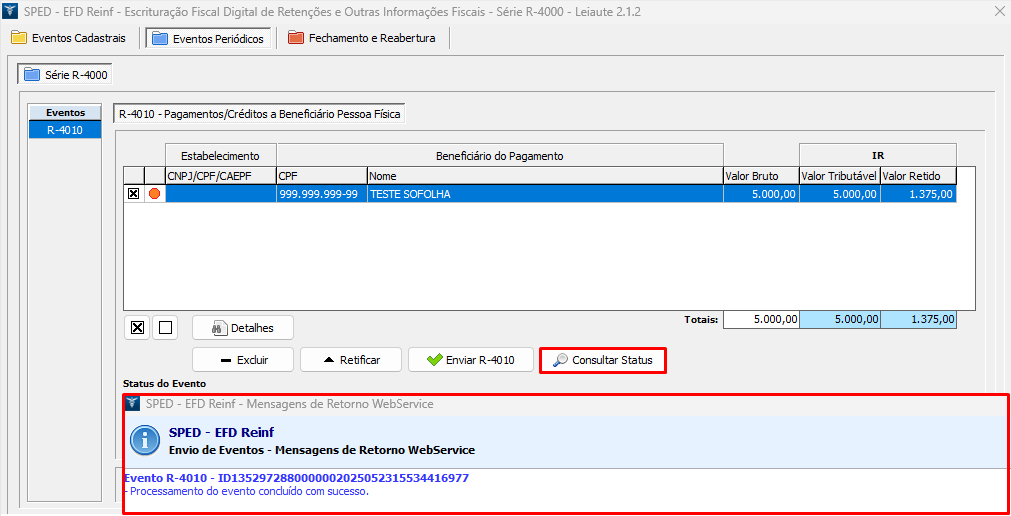This screenshot has height=516, width=1011.
Task: Click the CPF cell 999.999.999-99
Action: pos(320,194)
